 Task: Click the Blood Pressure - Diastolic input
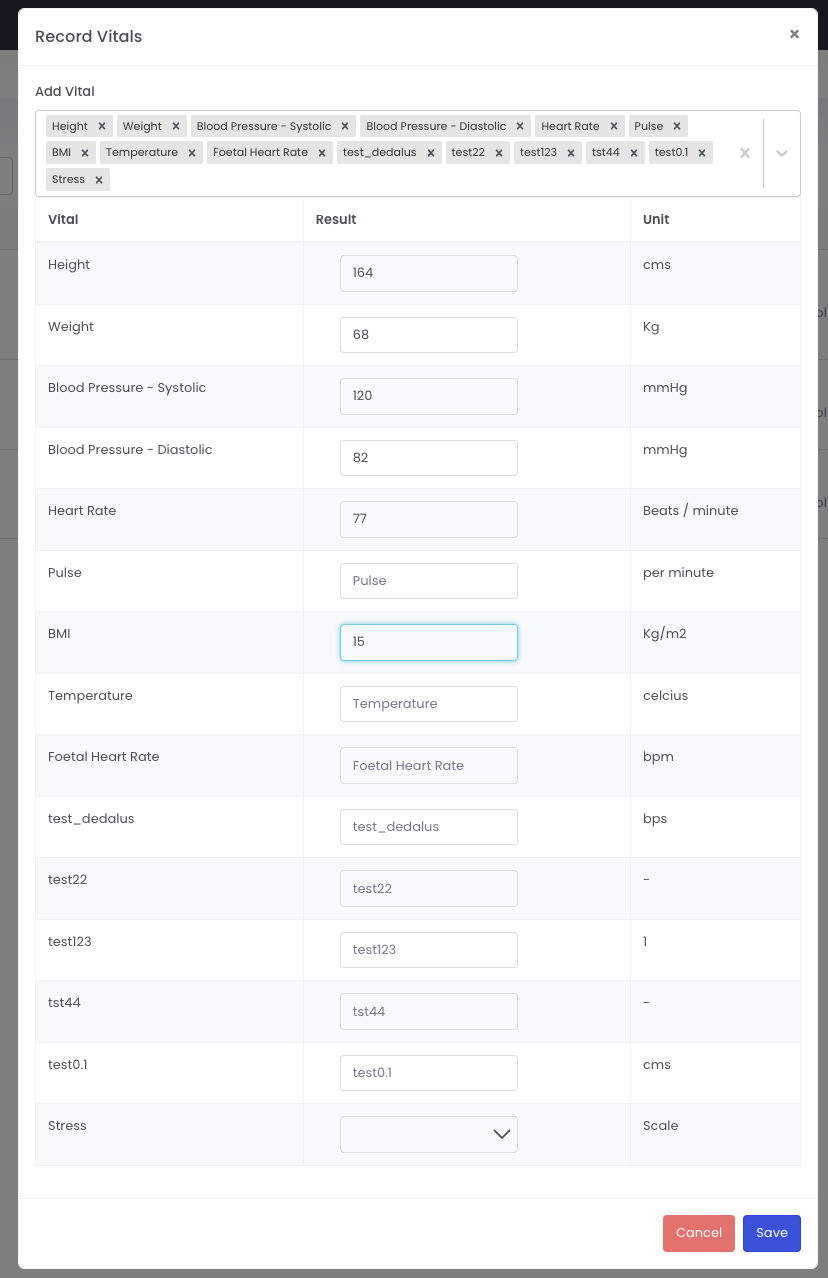[428, 458]
